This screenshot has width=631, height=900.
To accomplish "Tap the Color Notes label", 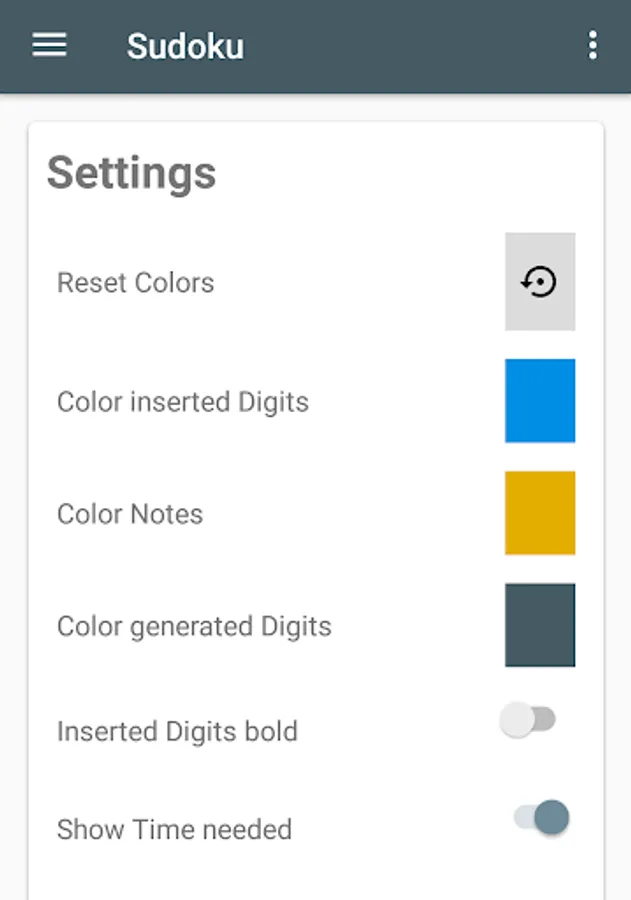I will [129, 514].
